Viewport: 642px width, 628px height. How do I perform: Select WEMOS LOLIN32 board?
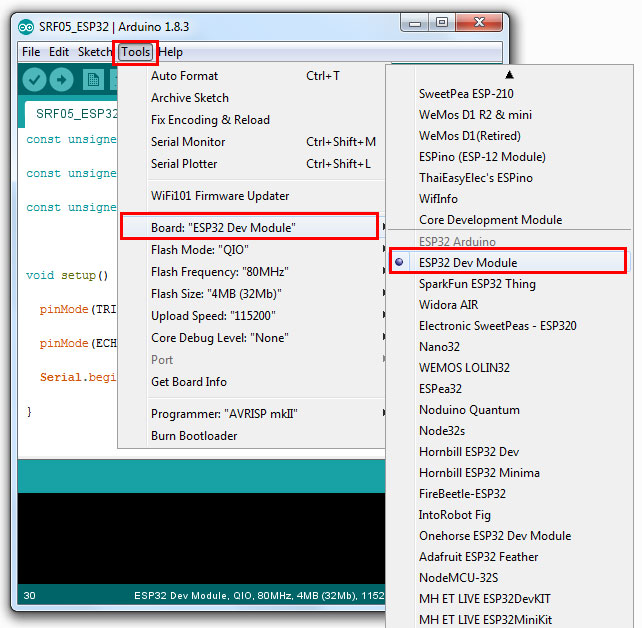[x=509, y=368]
